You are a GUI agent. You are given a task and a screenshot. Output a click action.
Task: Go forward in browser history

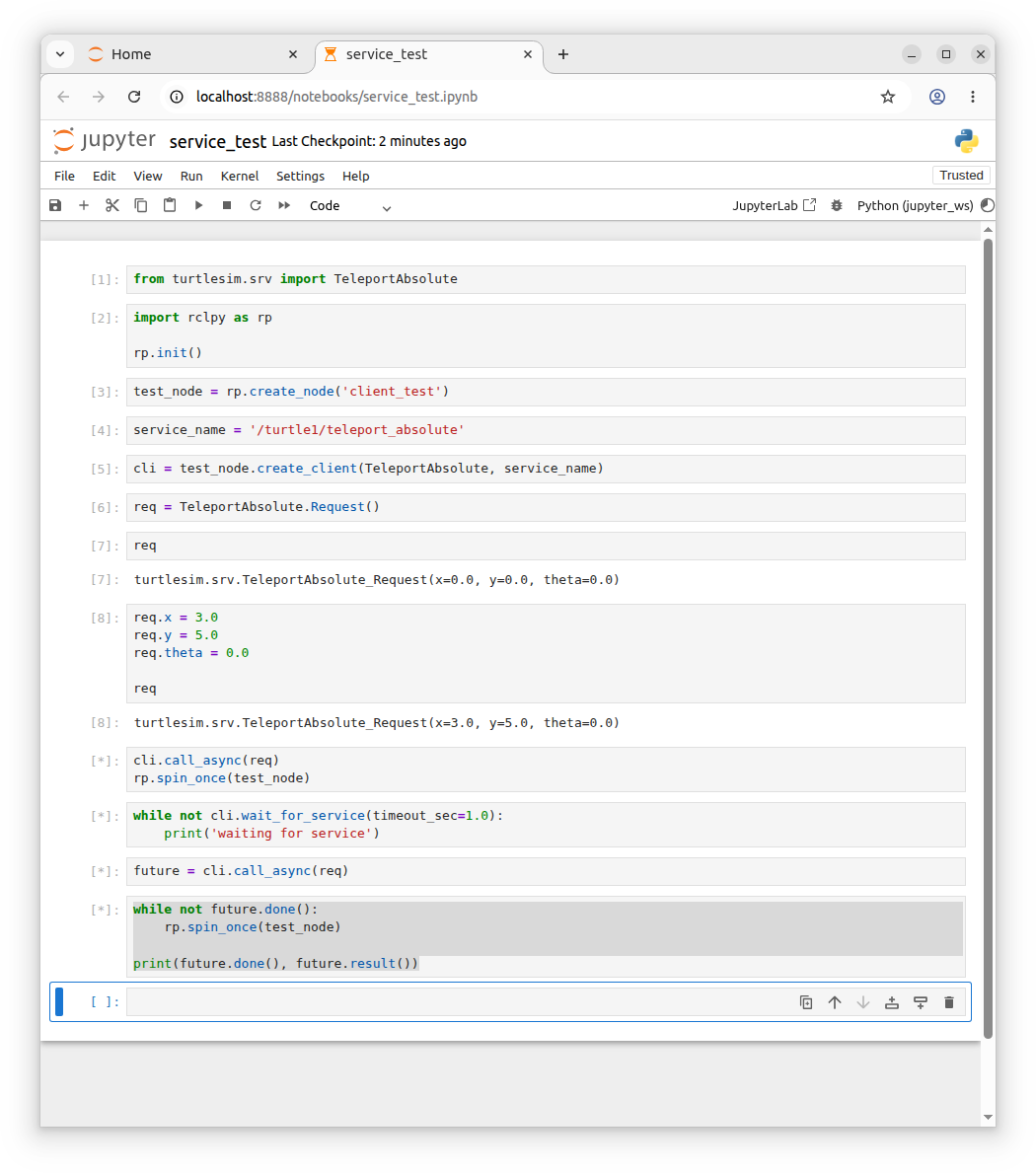[x=99, y=97]
